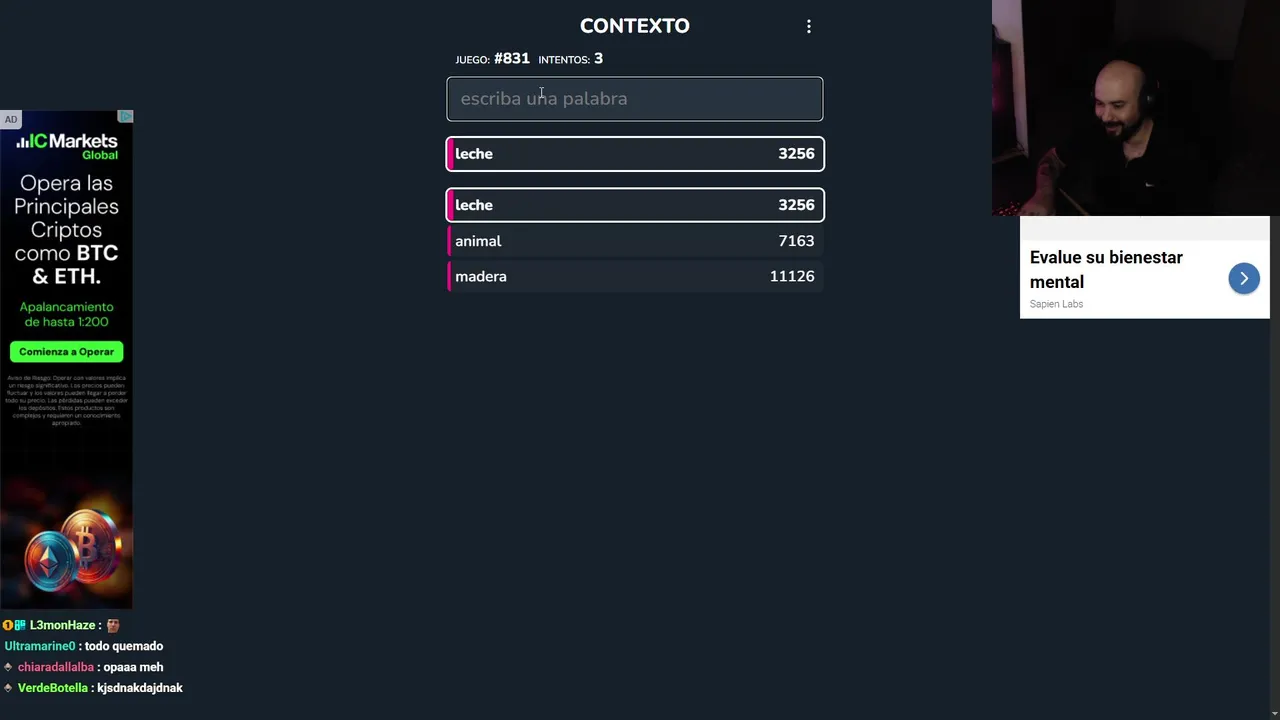Open the Evalue su bienestar mental ad
1280x720 pixels.
coord(1106,269)
